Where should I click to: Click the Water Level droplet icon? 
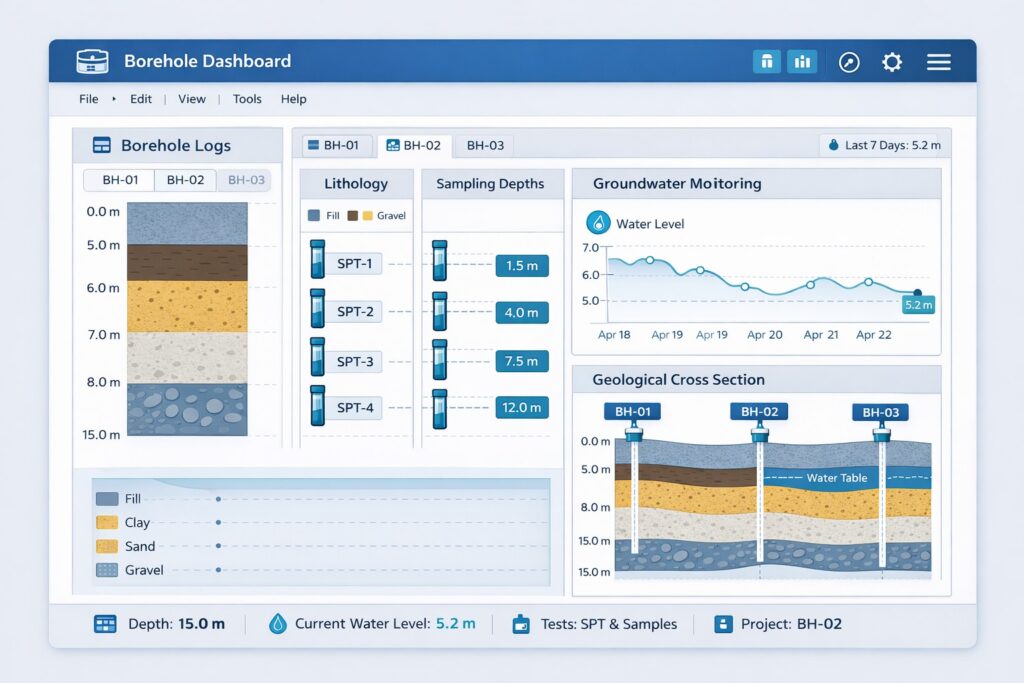598,223
